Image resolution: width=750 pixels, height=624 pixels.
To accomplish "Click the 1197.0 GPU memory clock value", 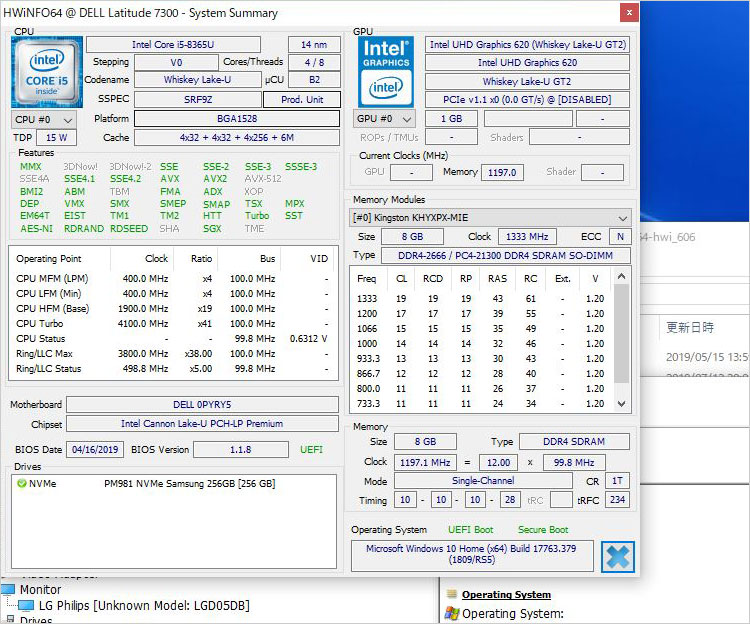I will point(502,172).
